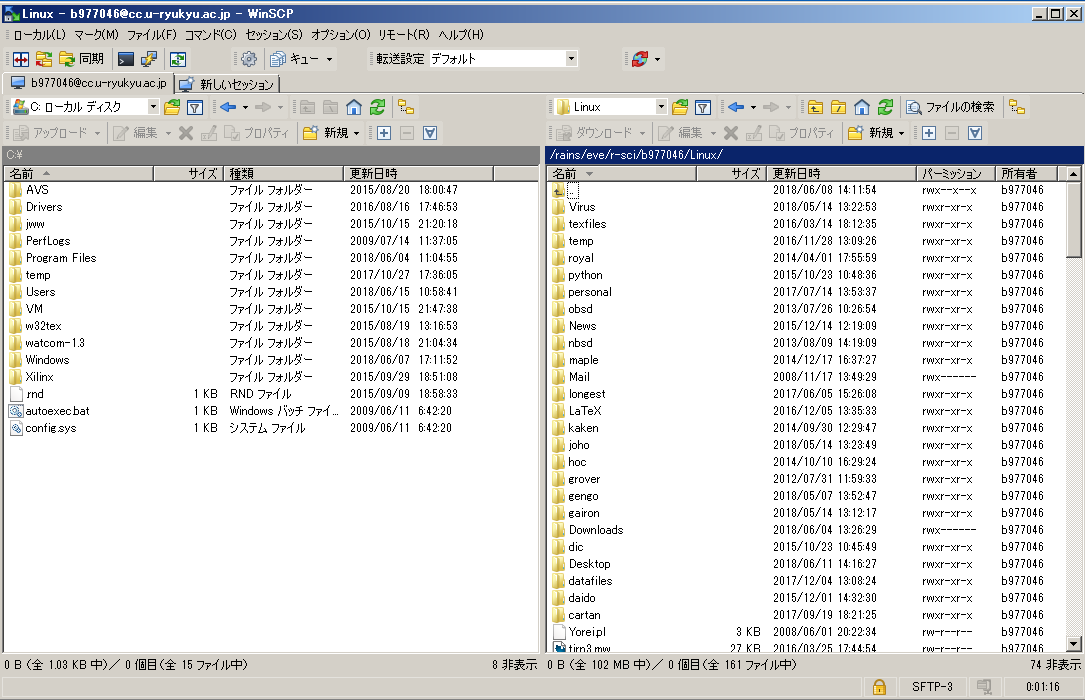Click remote list scrollbar down arrow
The height and width of the screenshot is (700, 1085).
pyautogui.click(x=1073, y=644)
